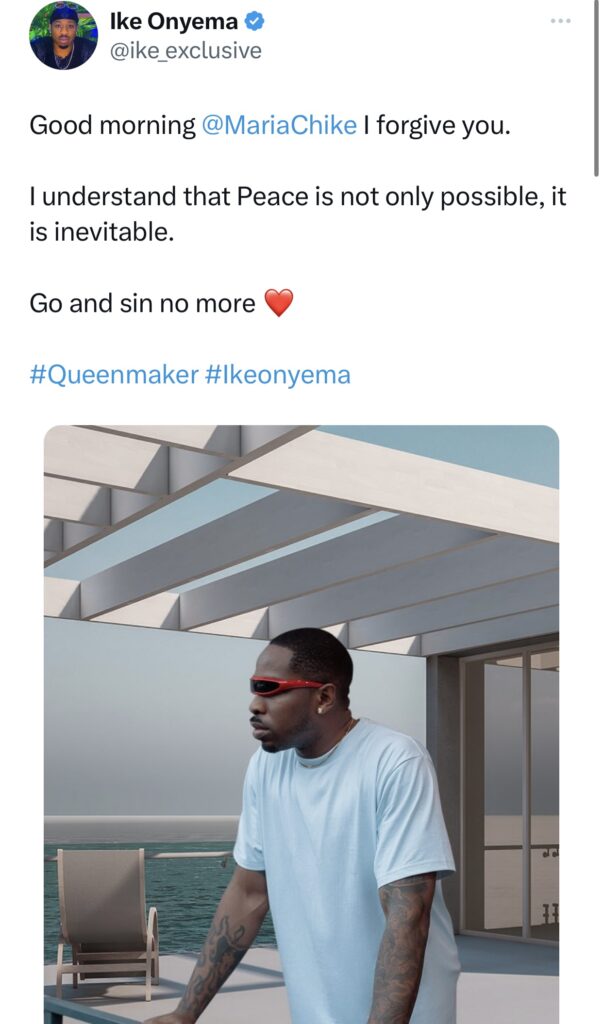Click the words "Good morning"

(x=112, y=125)
